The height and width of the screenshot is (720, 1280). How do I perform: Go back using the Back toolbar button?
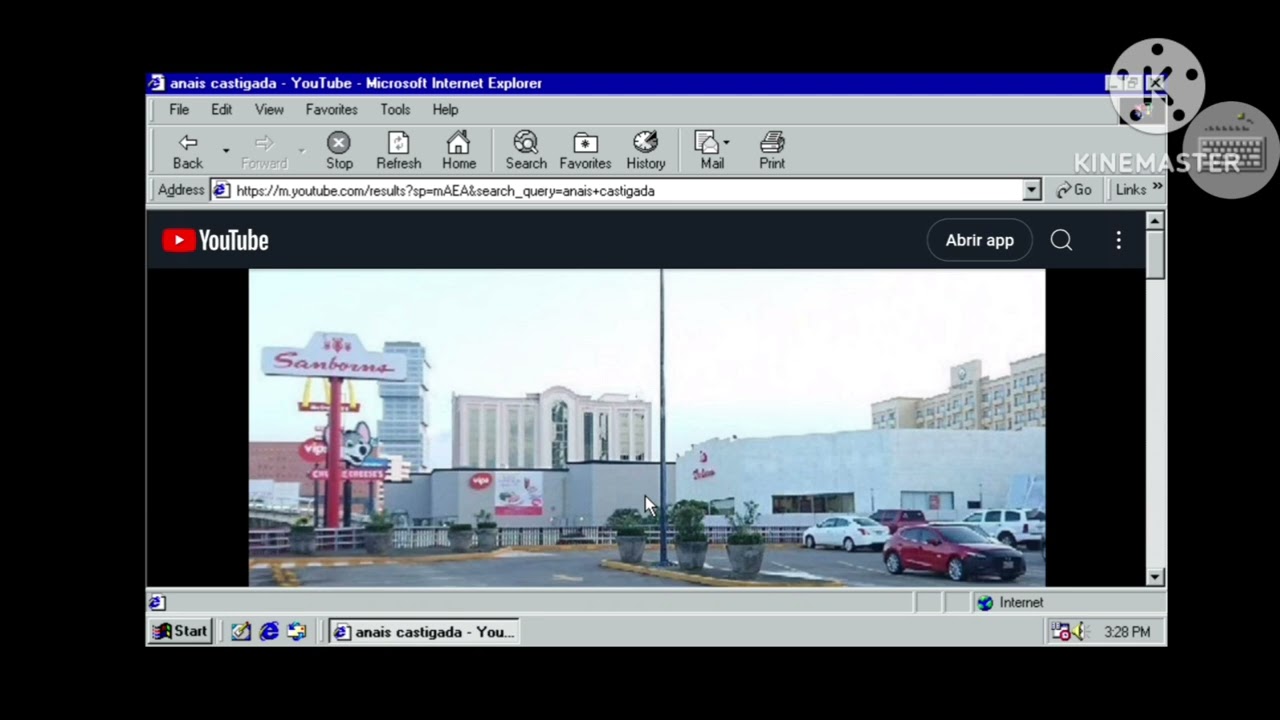188,150
